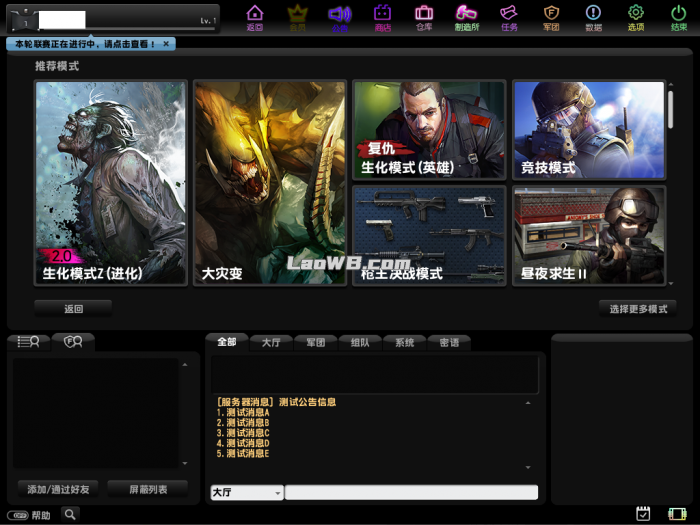This screenshot has height=525, width=700.
Task: Switch to the 军团 chat tab
Action: [316, 342]
